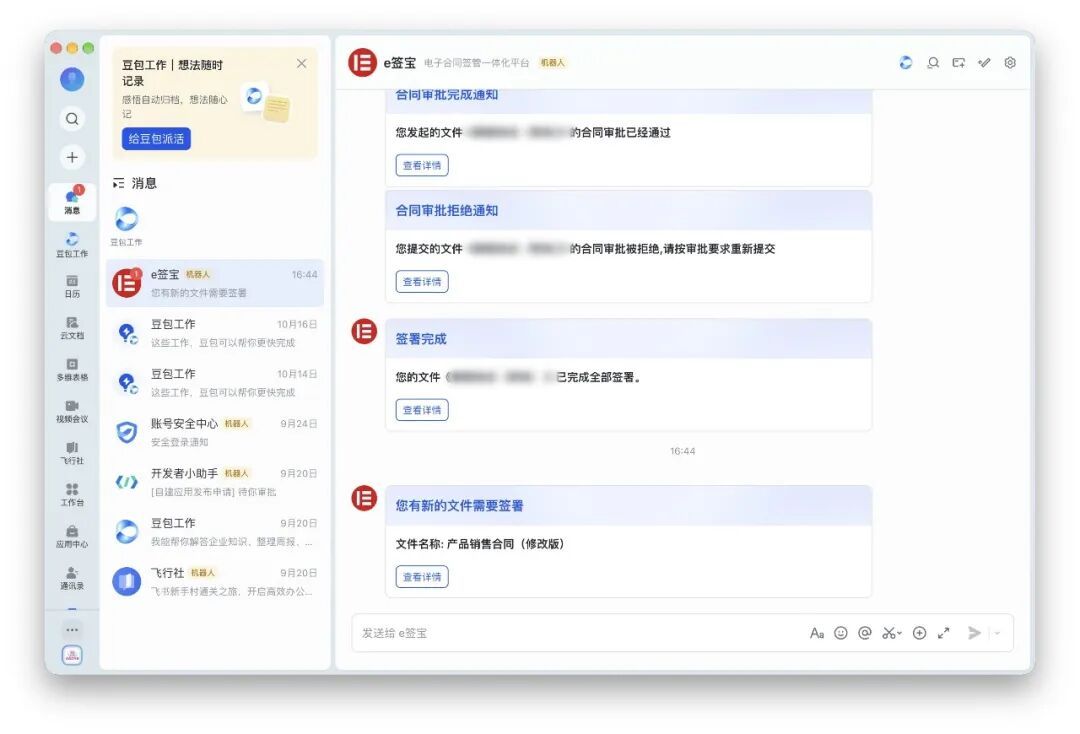This screenshot has height=734, width=1080.
Task: Click 查看详情 under 您有新的文件需要签署
Action: 422,577
